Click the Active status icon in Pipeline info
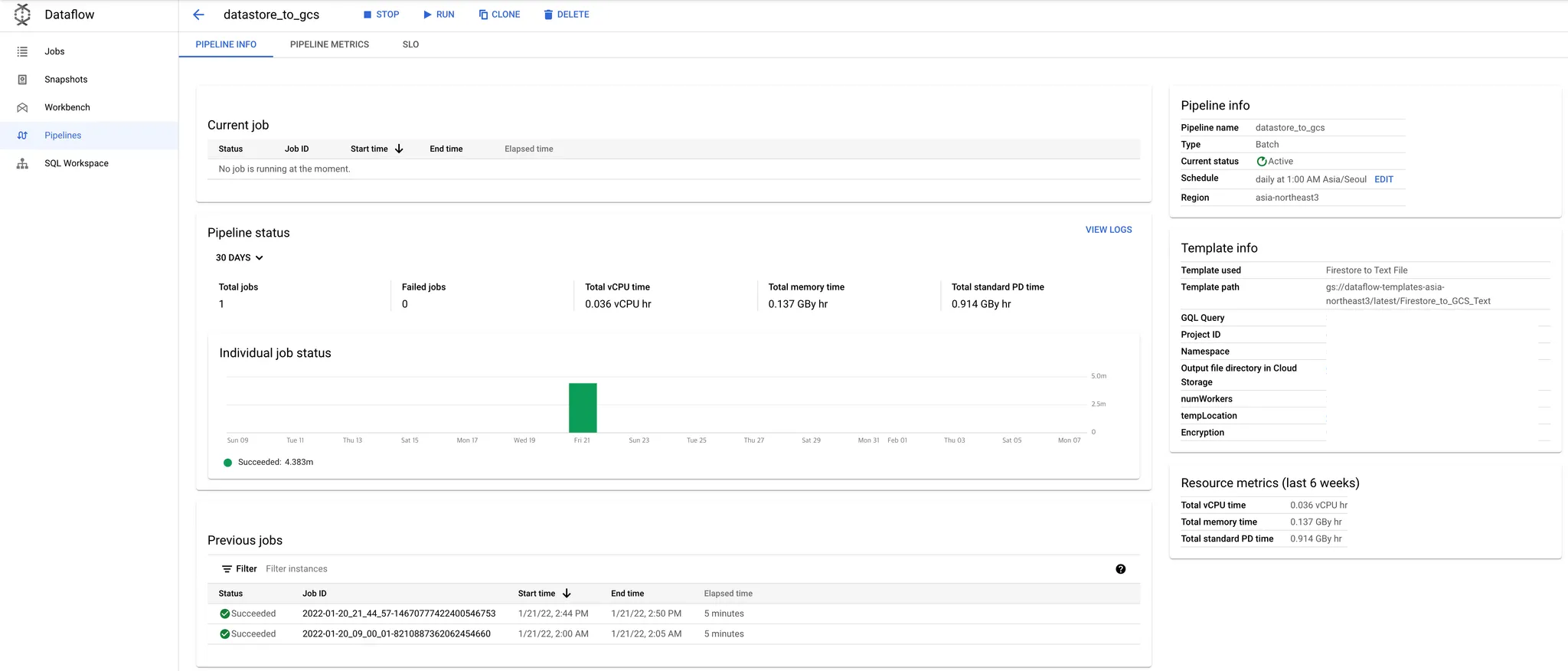 point(1261,162)
